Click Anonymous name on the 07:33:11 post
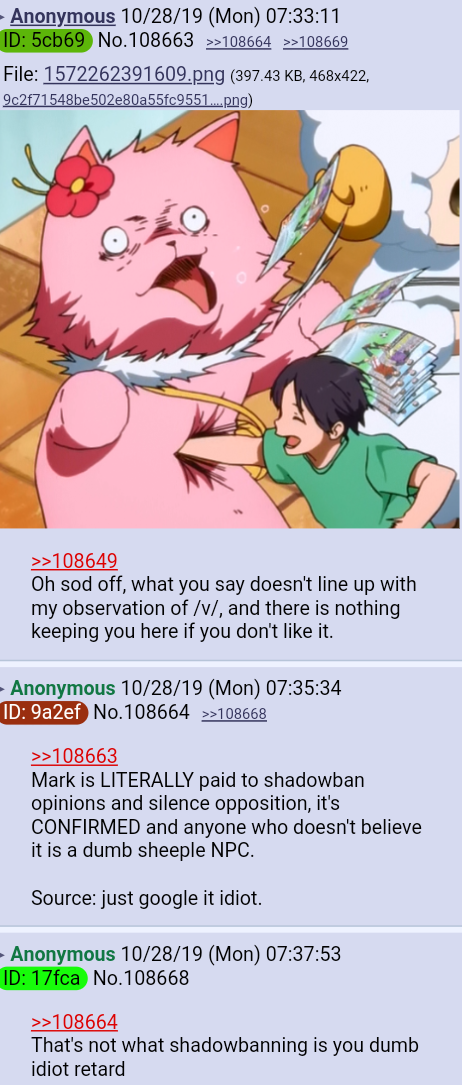This screenshot has width=462, height=1085. point(63,16)
